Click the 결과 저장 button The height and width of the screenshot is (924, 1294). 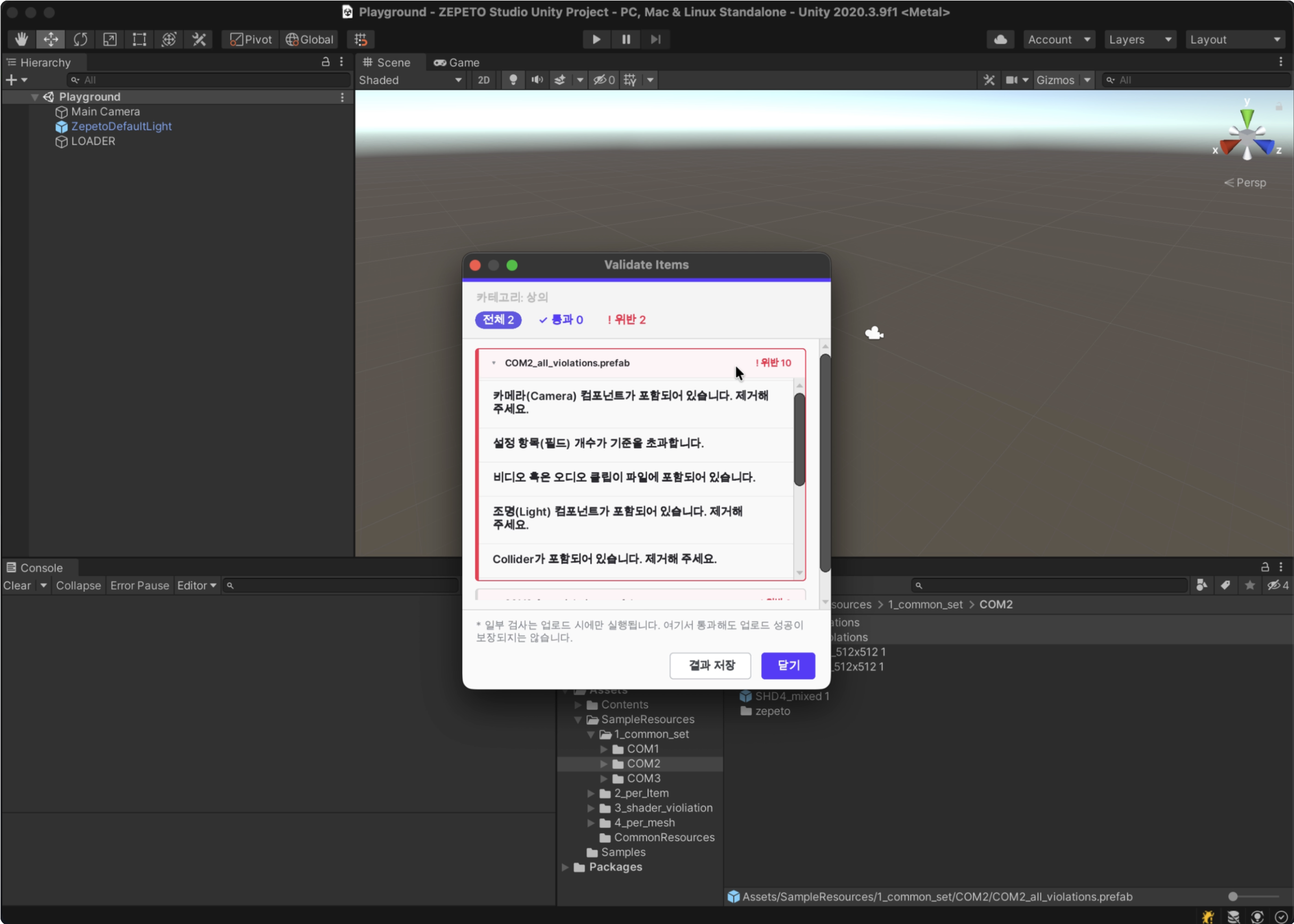point(710,666)
